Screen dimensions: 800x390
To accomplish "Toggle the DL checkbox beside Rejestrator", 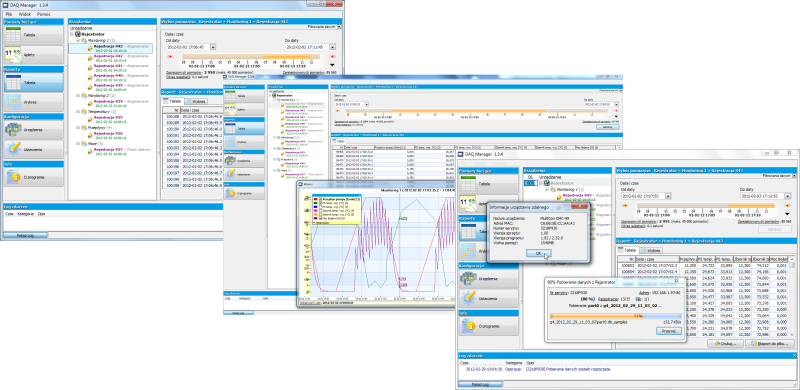I will [530, 183].
